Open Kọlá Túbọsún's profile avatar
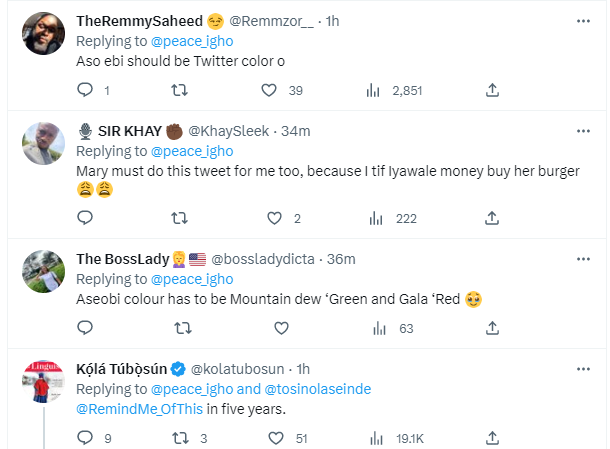The image size is (610, 449). [44, 380]
